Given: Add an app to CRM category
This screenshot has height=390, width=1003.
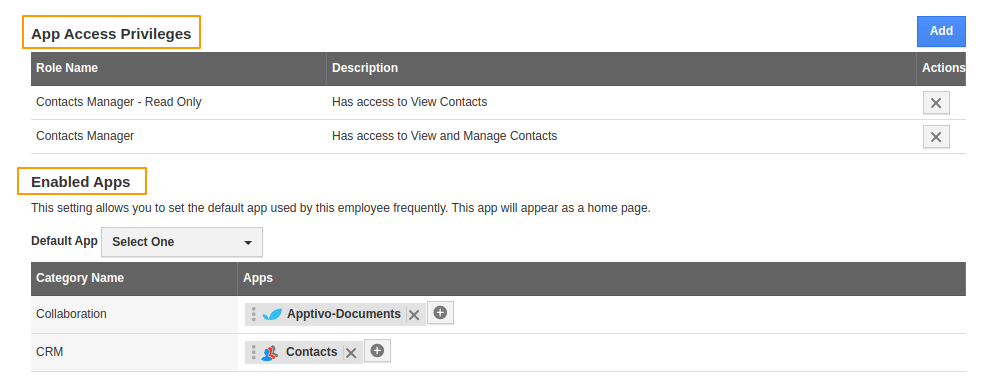Looking at the screenshot, I should pyautogui.click(x=377, y=351).
